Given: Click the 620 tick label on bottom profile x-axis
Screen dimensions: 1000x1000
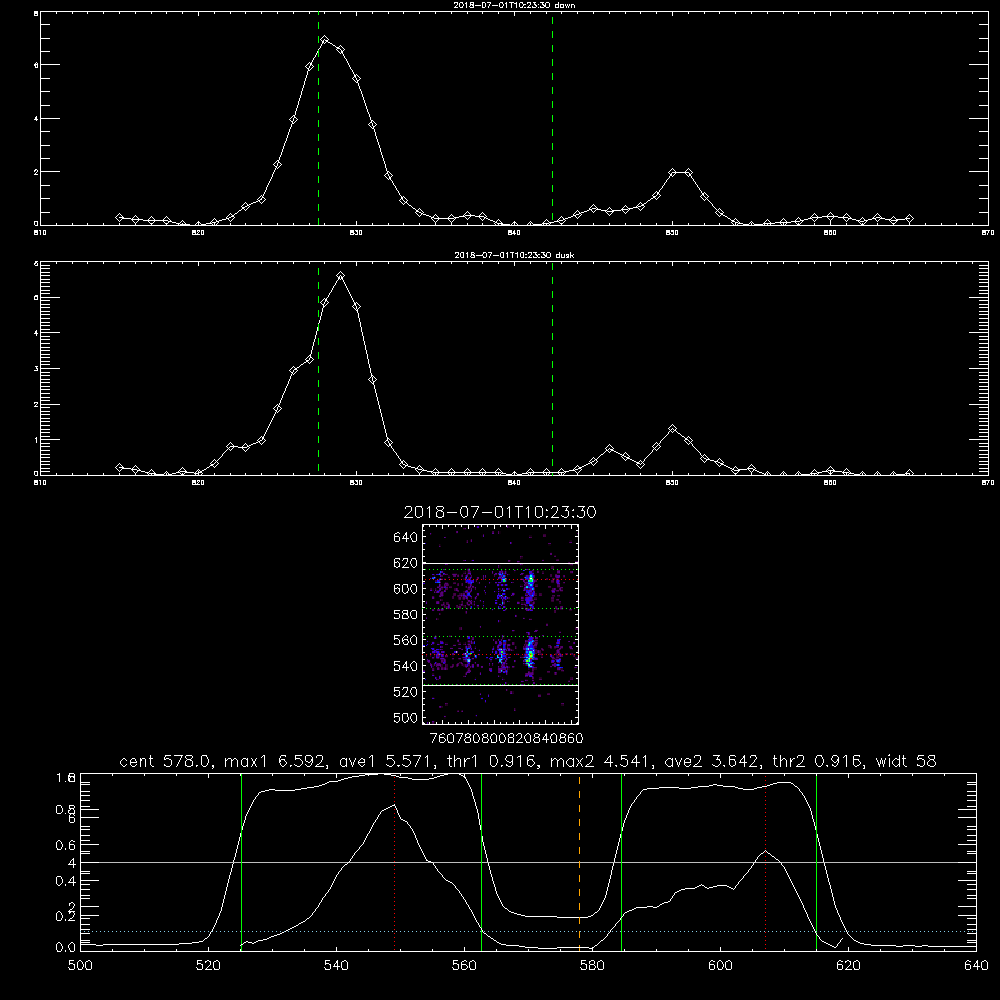Looking at the screenshot, I should pyautogui.click(x=848, y=966).
